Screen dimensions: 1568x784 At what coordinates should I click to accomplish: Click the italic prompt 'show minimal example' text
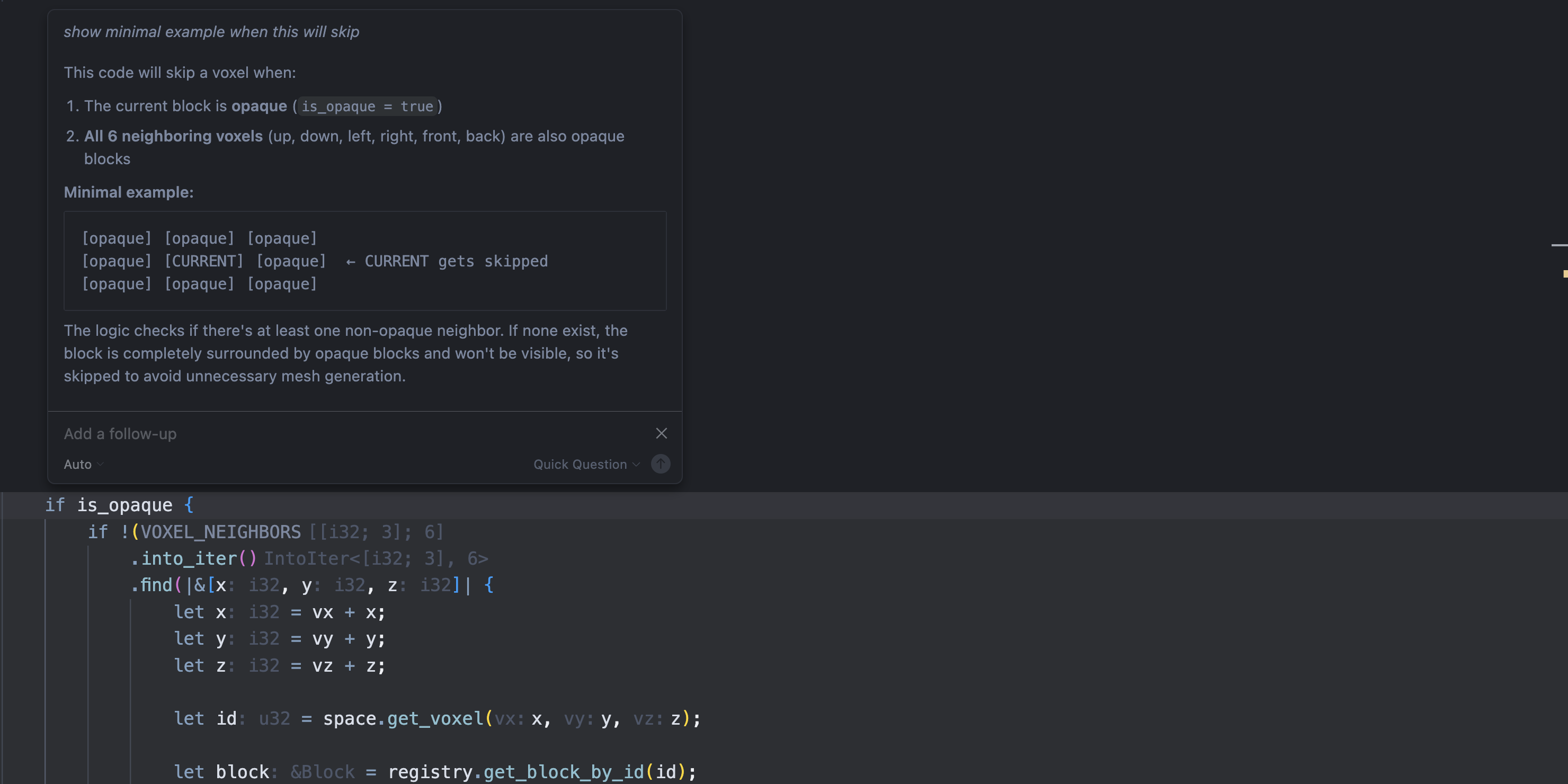click(x=211, y=32)
